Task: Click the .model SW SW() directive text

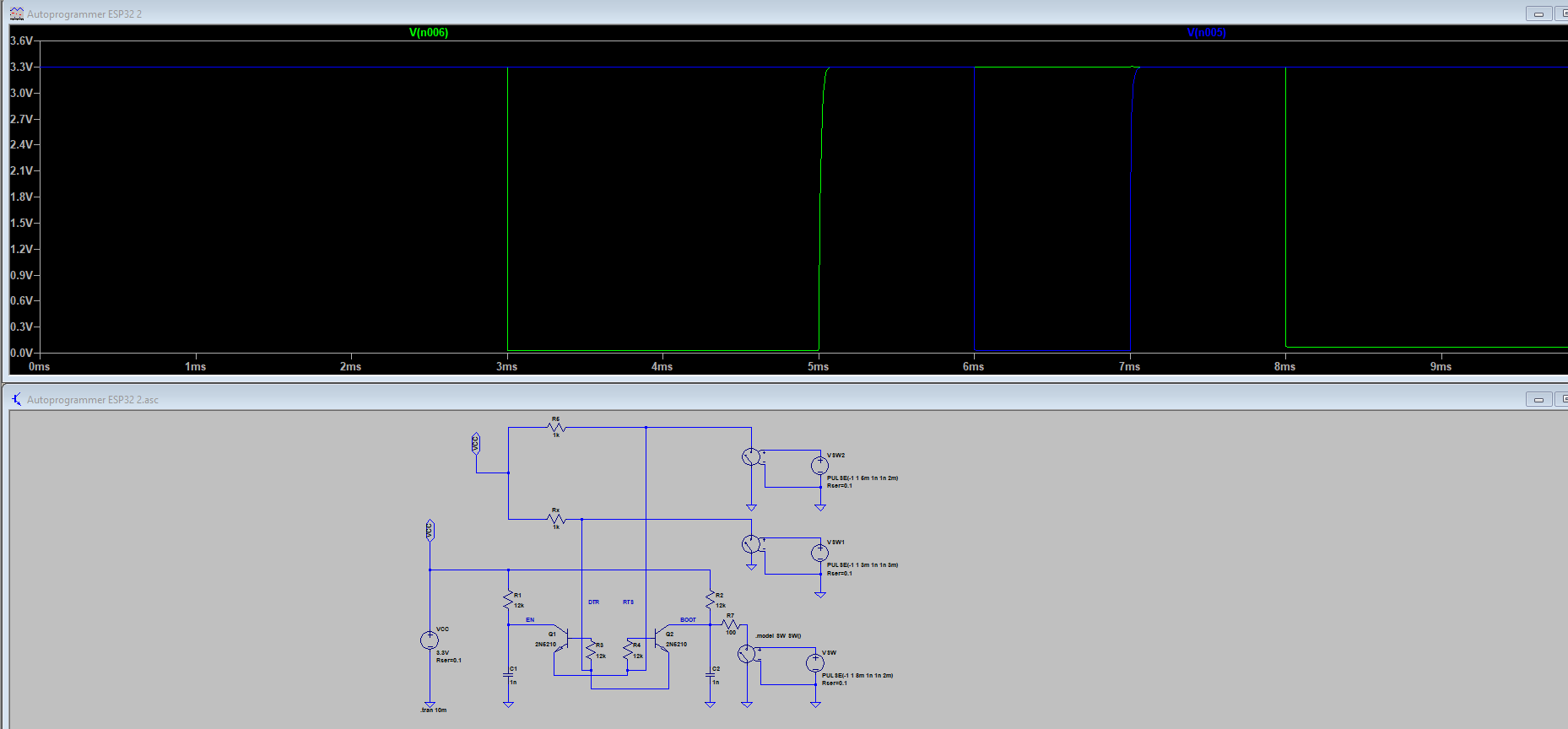Action: click(778, 636)
